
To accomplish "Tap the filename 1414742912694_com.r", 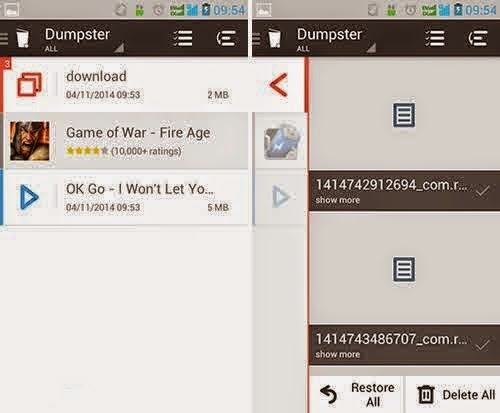I will 391,185.
